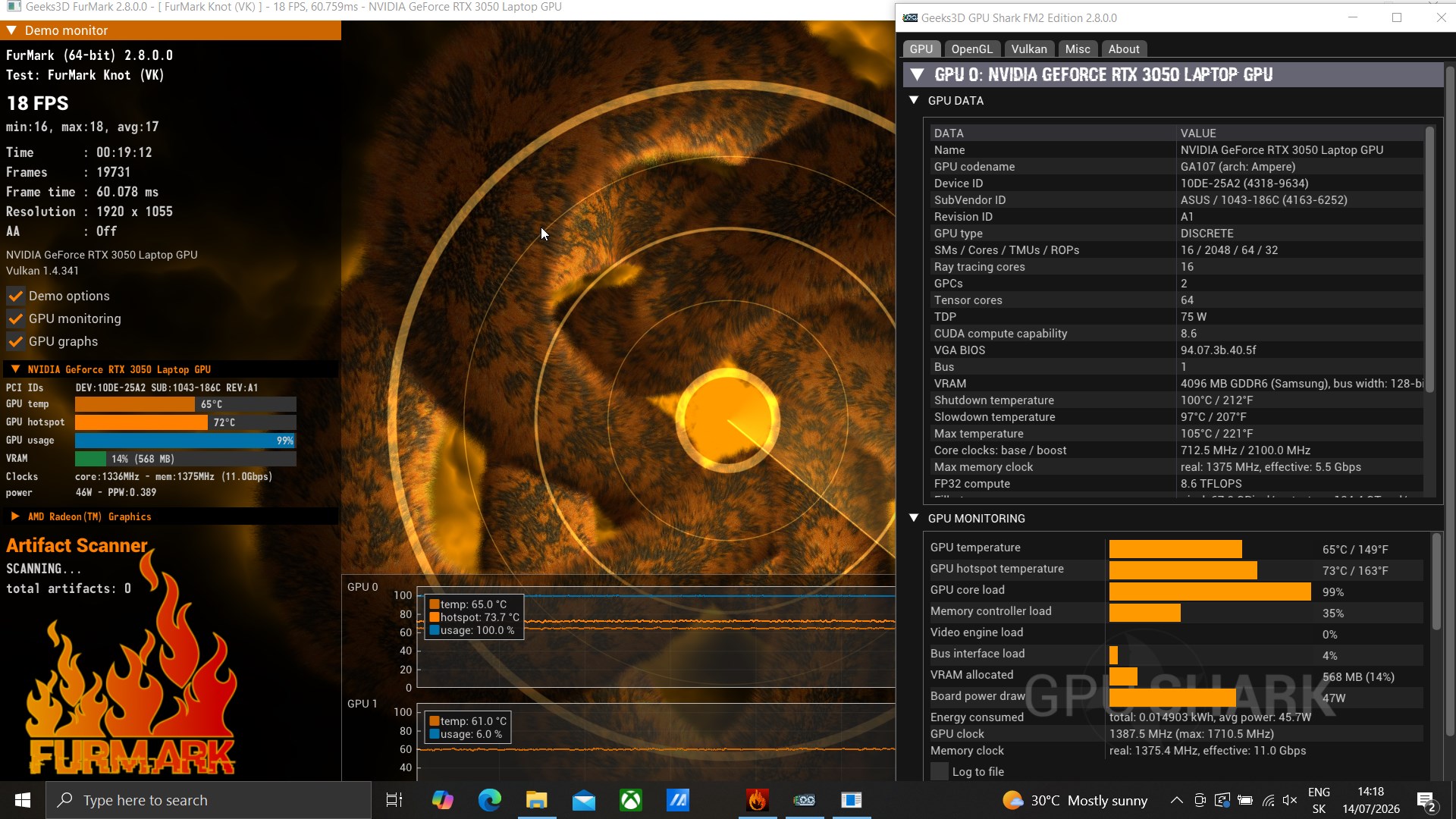Click the taskbar search box
The height and width of the screenshot is (819, 1456).
tap(209, 800)
